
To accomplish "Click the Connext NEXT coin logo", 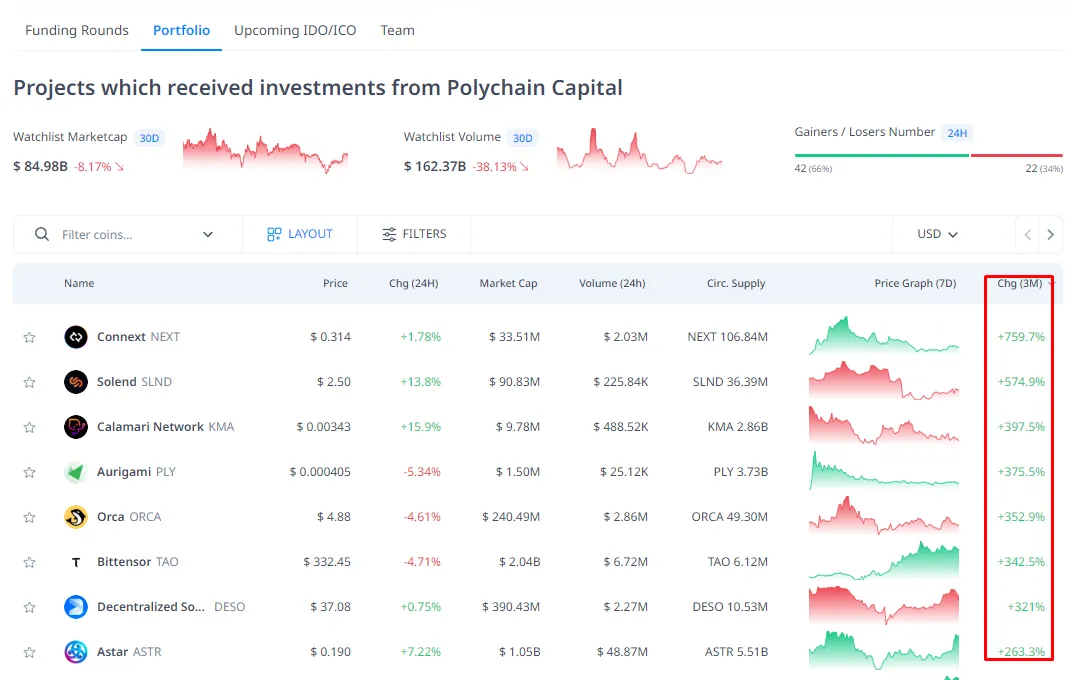I will [76, 337].
